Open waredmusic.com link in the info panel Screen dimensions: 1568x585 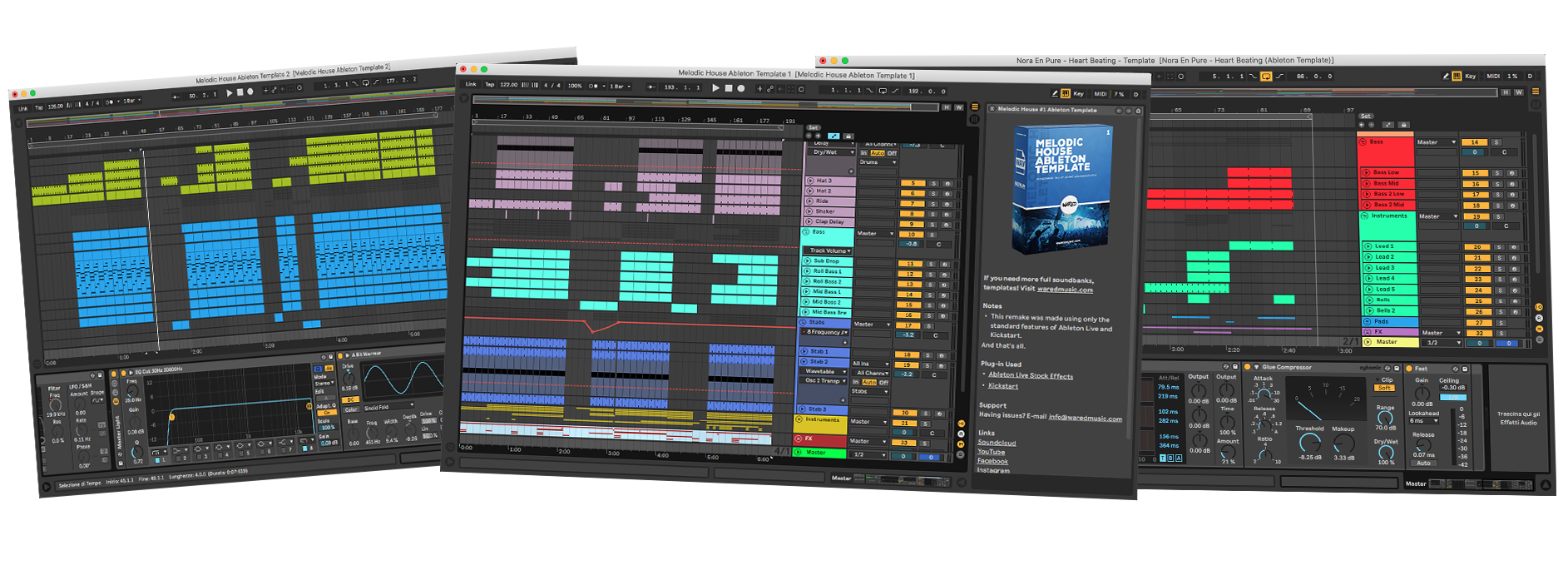[x=1065, y=290]
